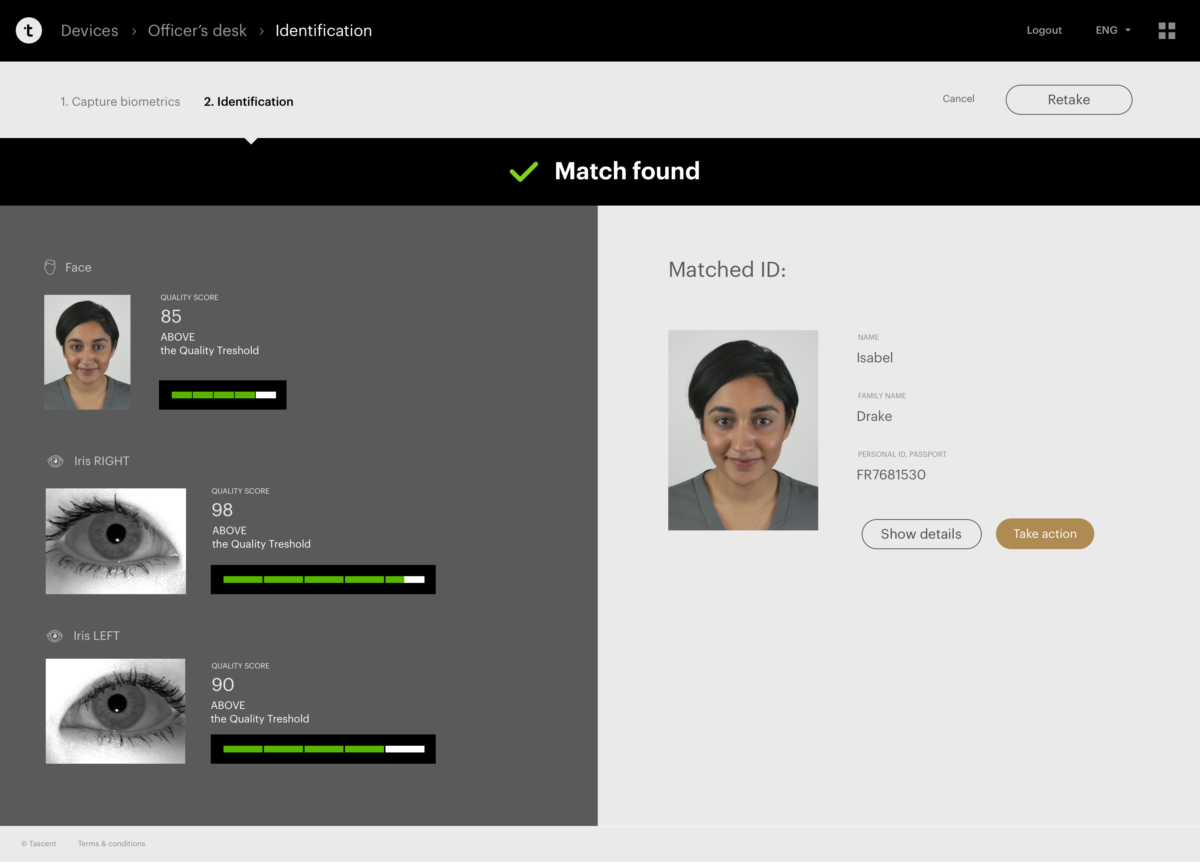Image resolution: width=1200 pixels, height=862 pixels.
Task: Open Officer's desk from the breadcrumb
Action: tap(197, 30)
